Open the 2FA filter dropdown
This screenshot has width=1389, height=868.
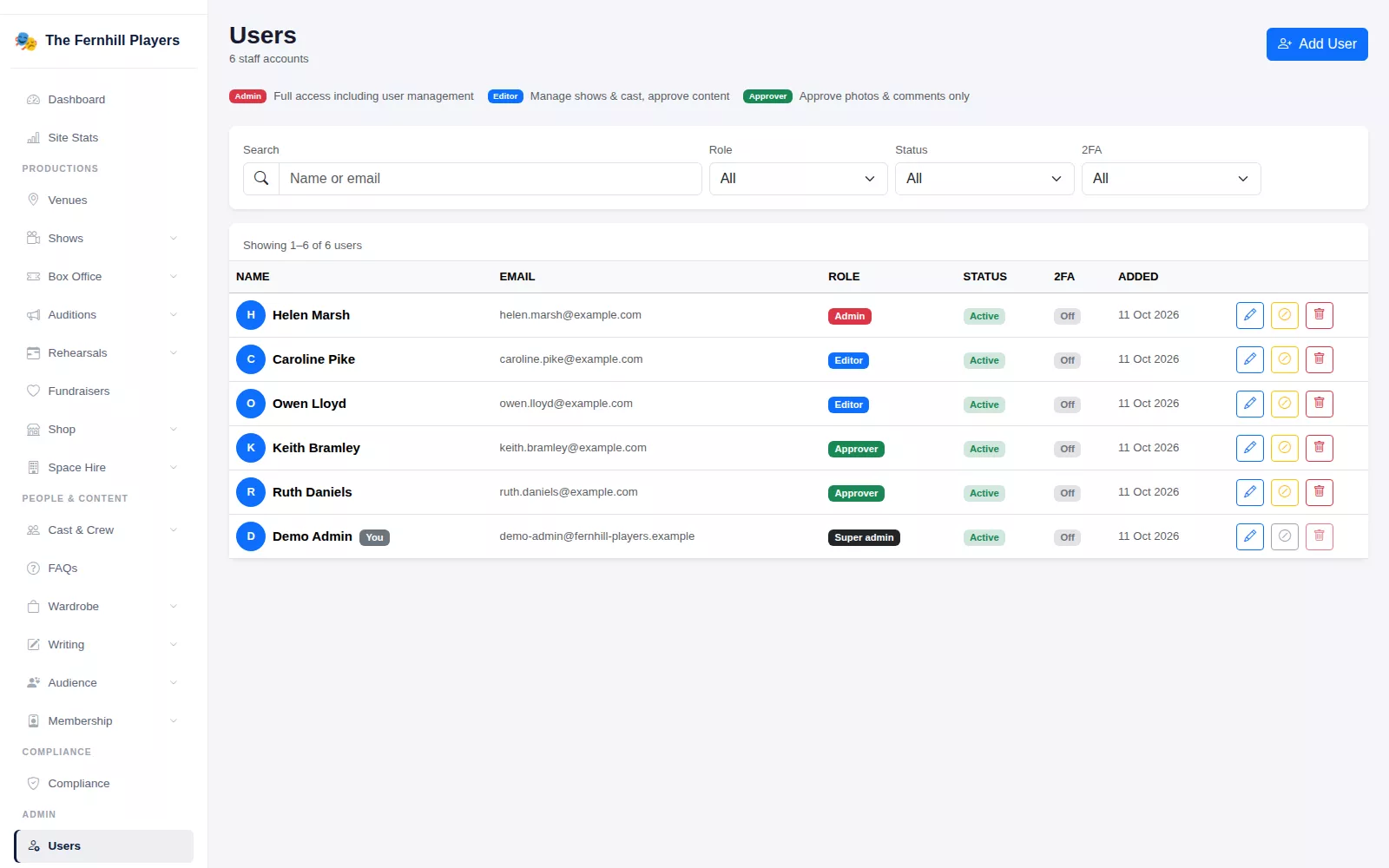(1170, 179)
